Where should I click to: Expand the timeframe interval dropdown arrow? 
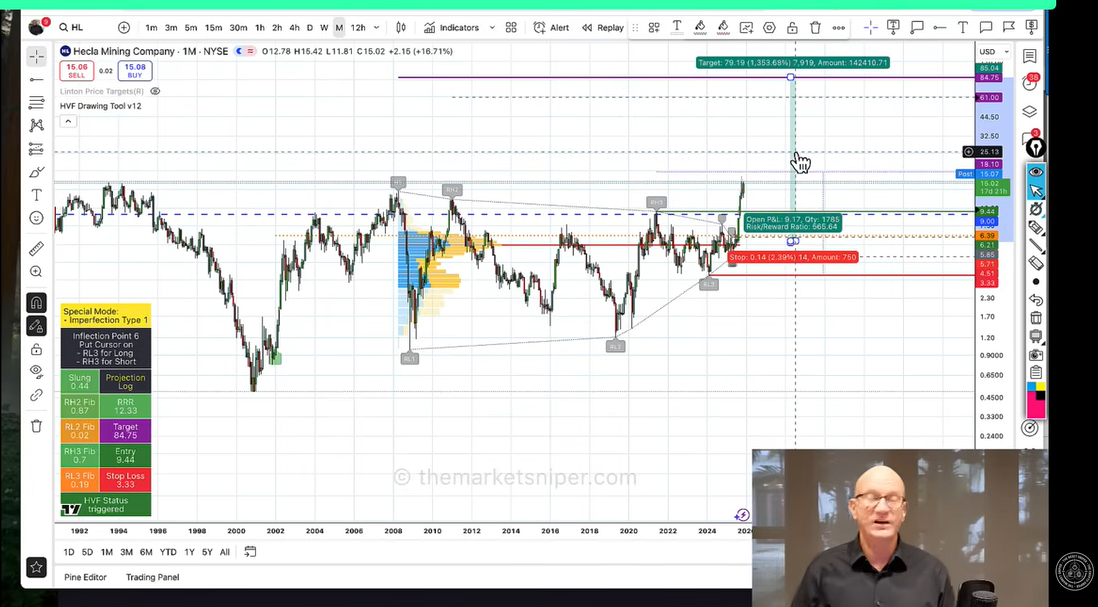click(x=377, y=28)
